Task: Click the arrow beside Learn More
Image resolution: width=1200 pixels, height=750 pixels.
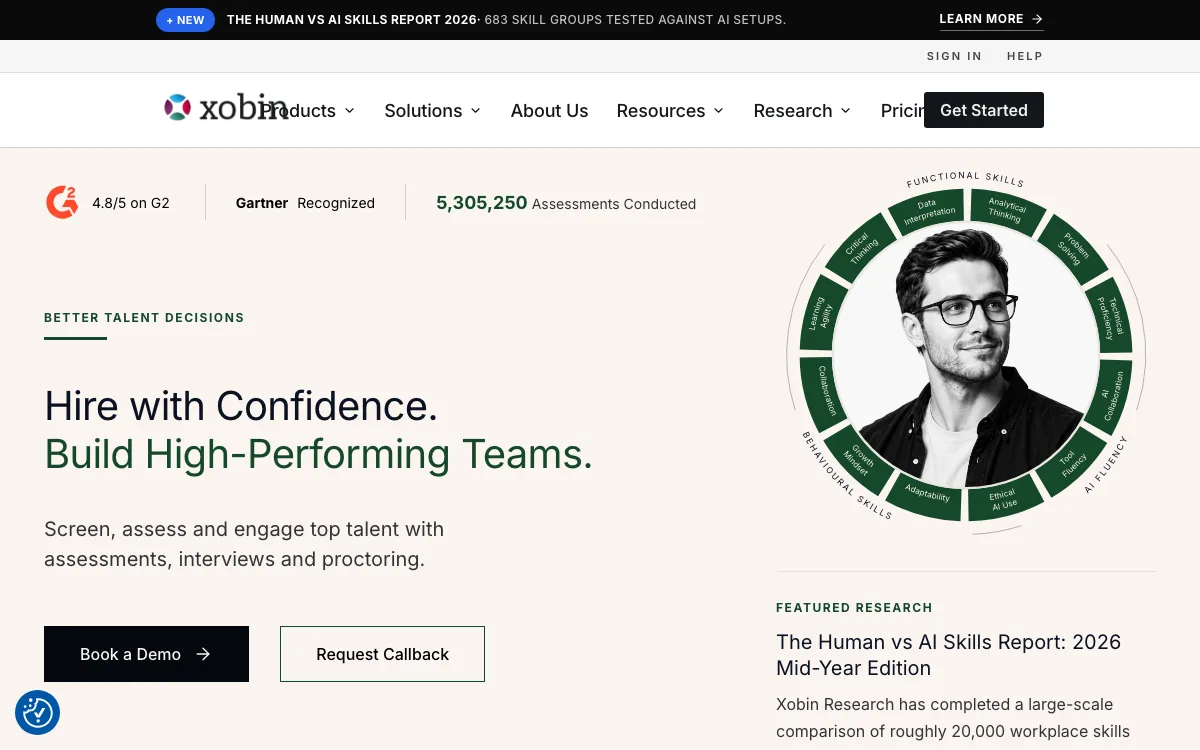Action: pos(1037,19)
